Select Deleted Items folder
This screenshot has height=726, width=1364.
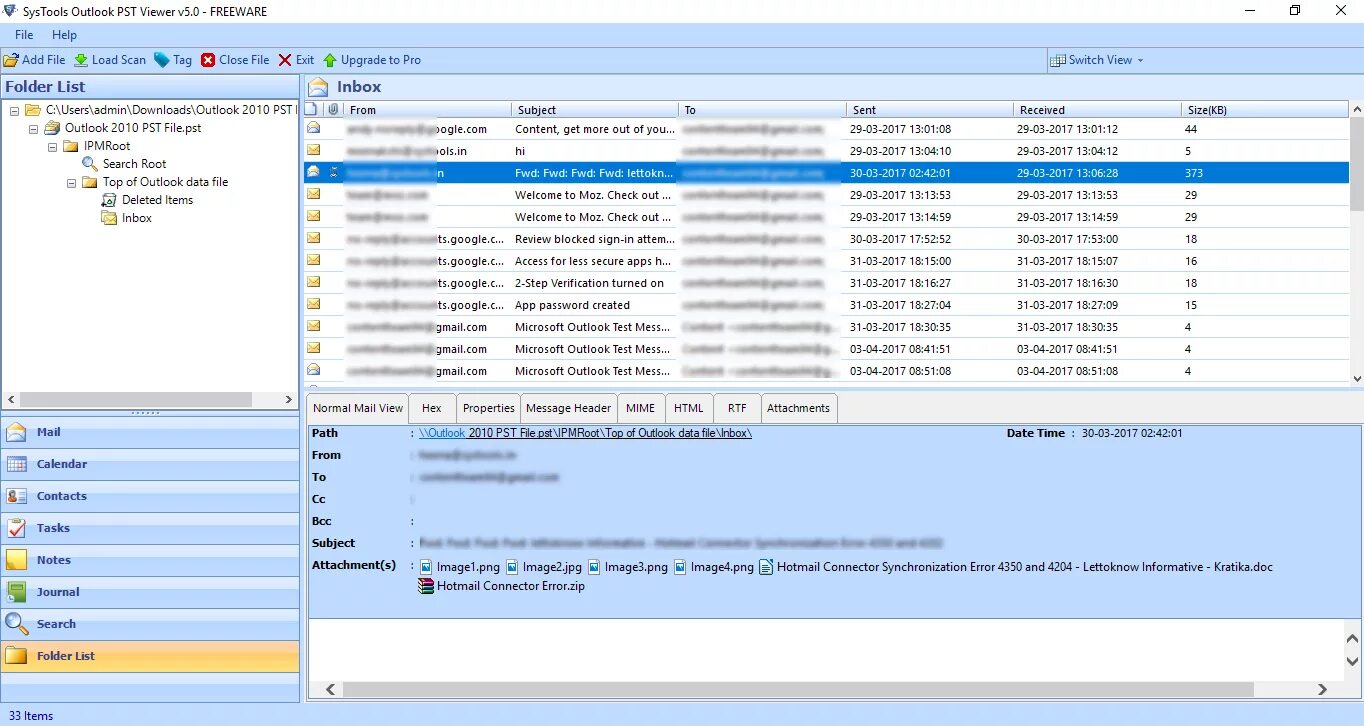click(x=157, y=200)
